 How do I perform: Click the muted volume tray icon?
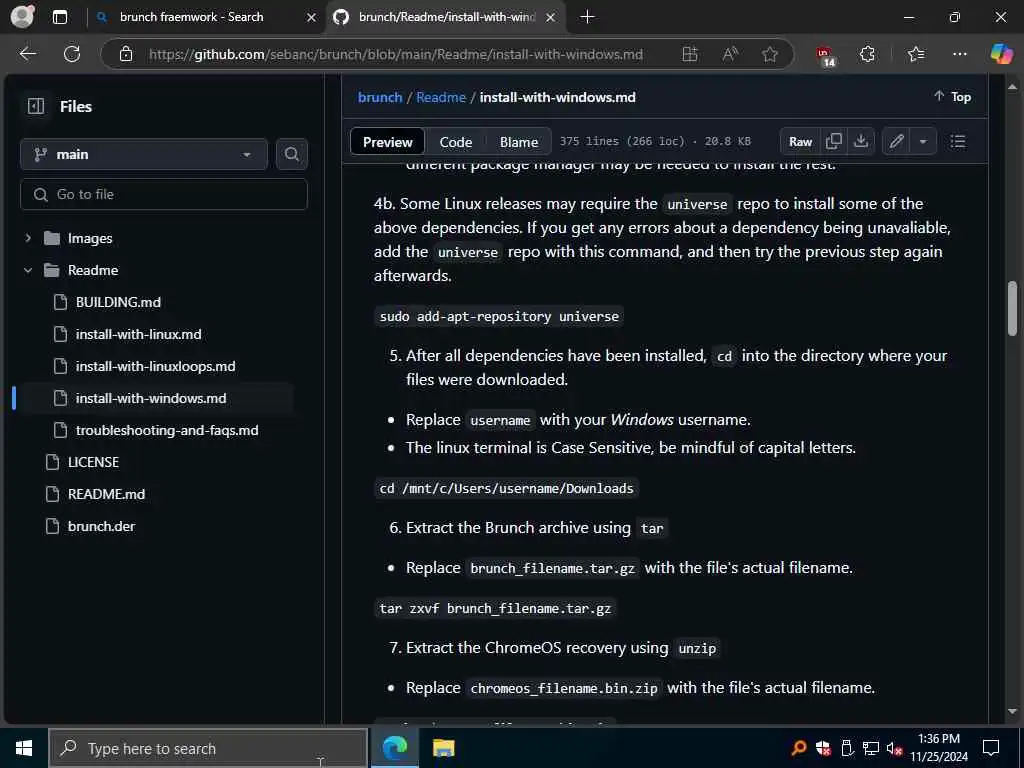[894, 748]
